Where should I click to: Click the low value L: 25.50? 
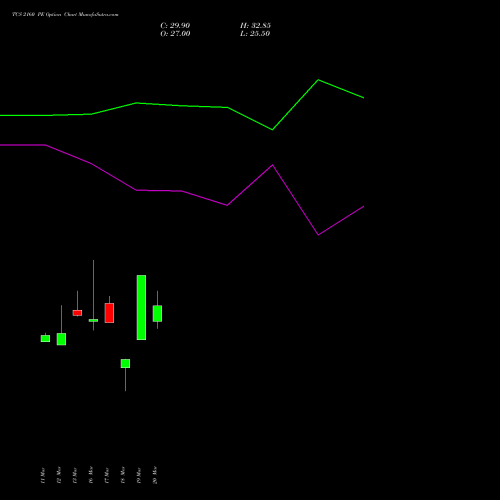(255, 33)
